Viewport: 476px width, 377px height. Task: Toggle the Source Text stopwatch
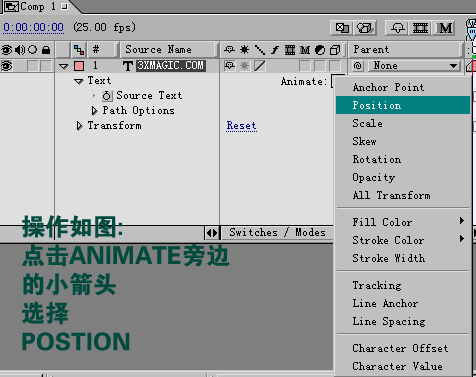pos(107,96)
